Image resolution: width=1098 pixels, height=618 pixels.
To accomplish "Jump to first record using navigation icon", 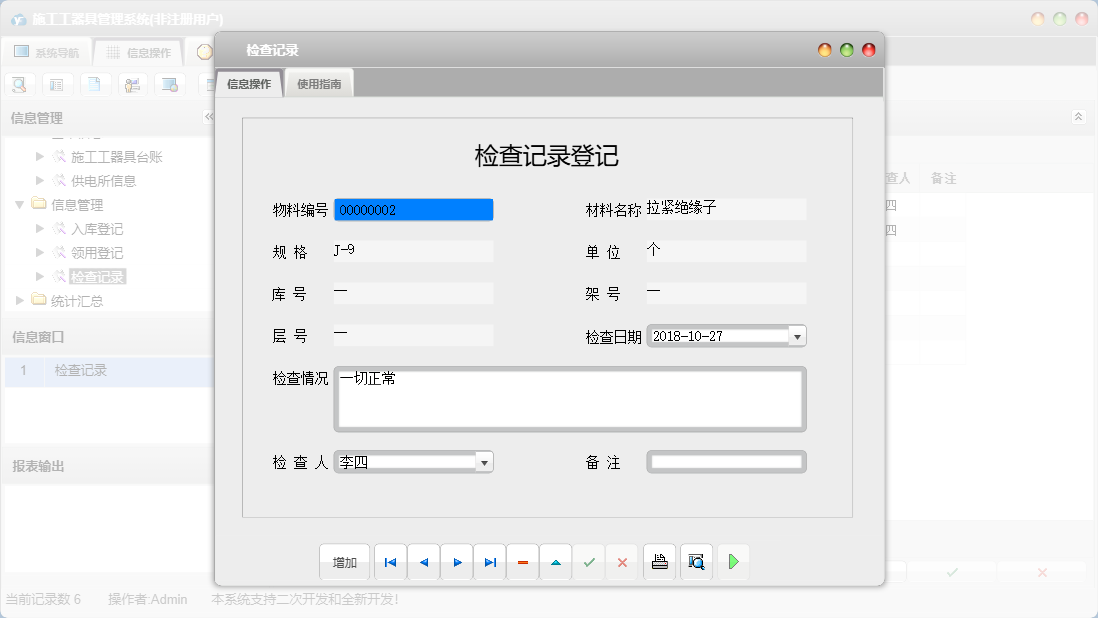I will coord(390,561).
